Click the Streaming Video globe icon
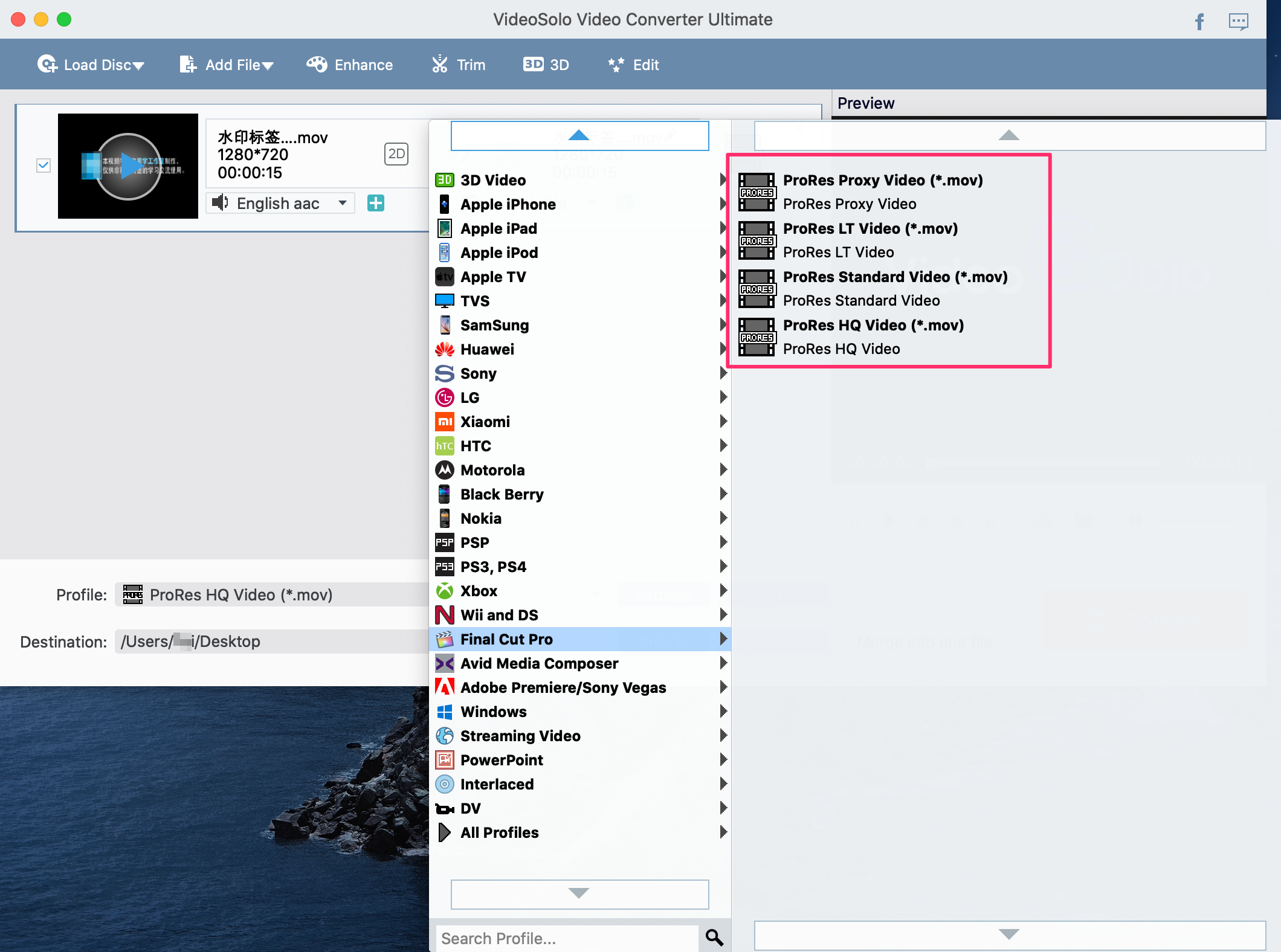The height and width of the screenshot is (952, 1281). [445, 736]
